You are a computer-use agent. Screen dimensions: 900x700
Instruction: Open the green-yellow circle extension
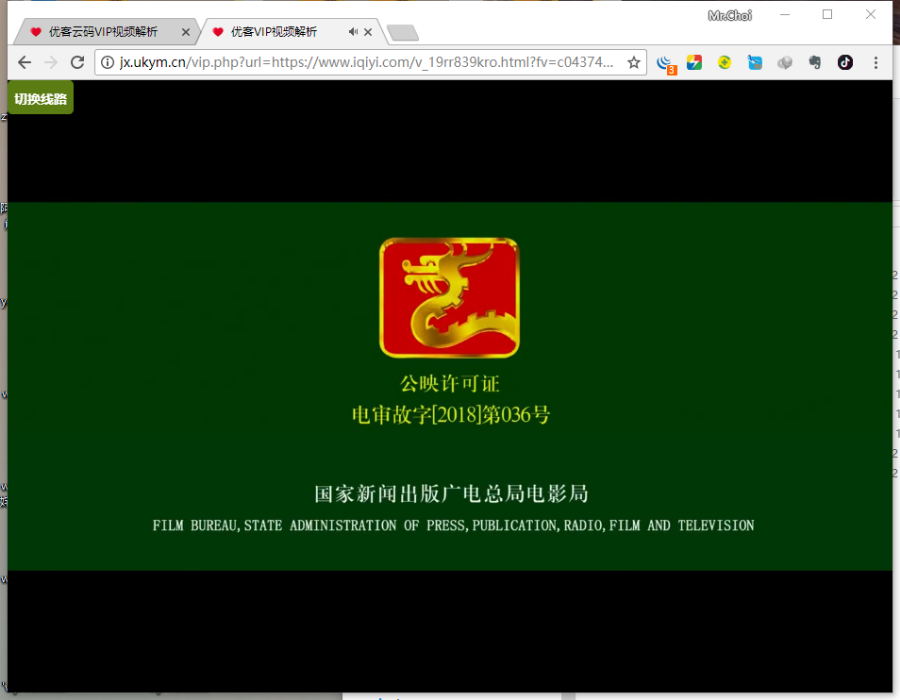[x=724, y=62]
